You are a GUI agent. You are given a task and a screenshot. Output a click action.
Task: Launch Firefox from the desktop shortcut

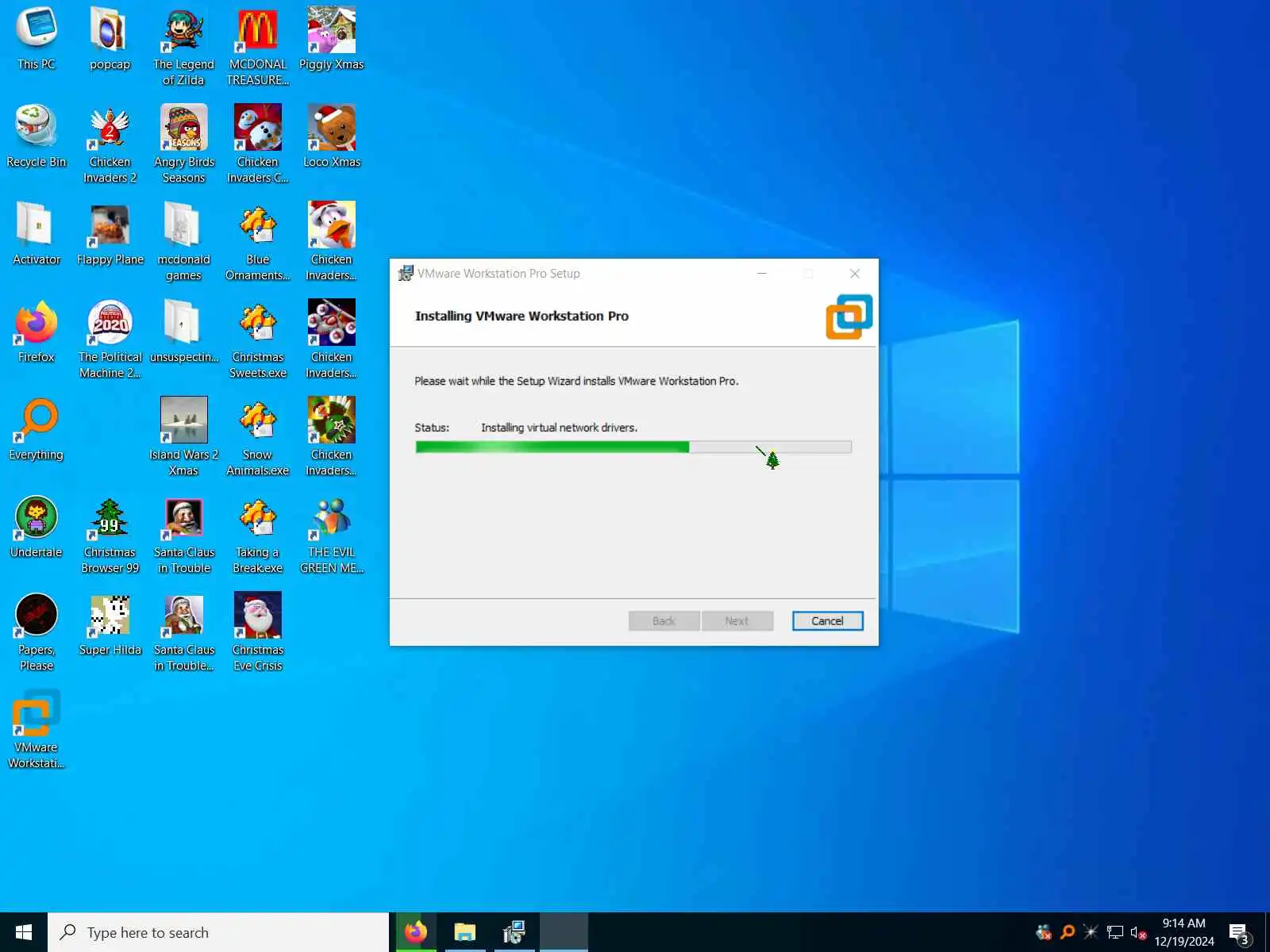point(37,332)
